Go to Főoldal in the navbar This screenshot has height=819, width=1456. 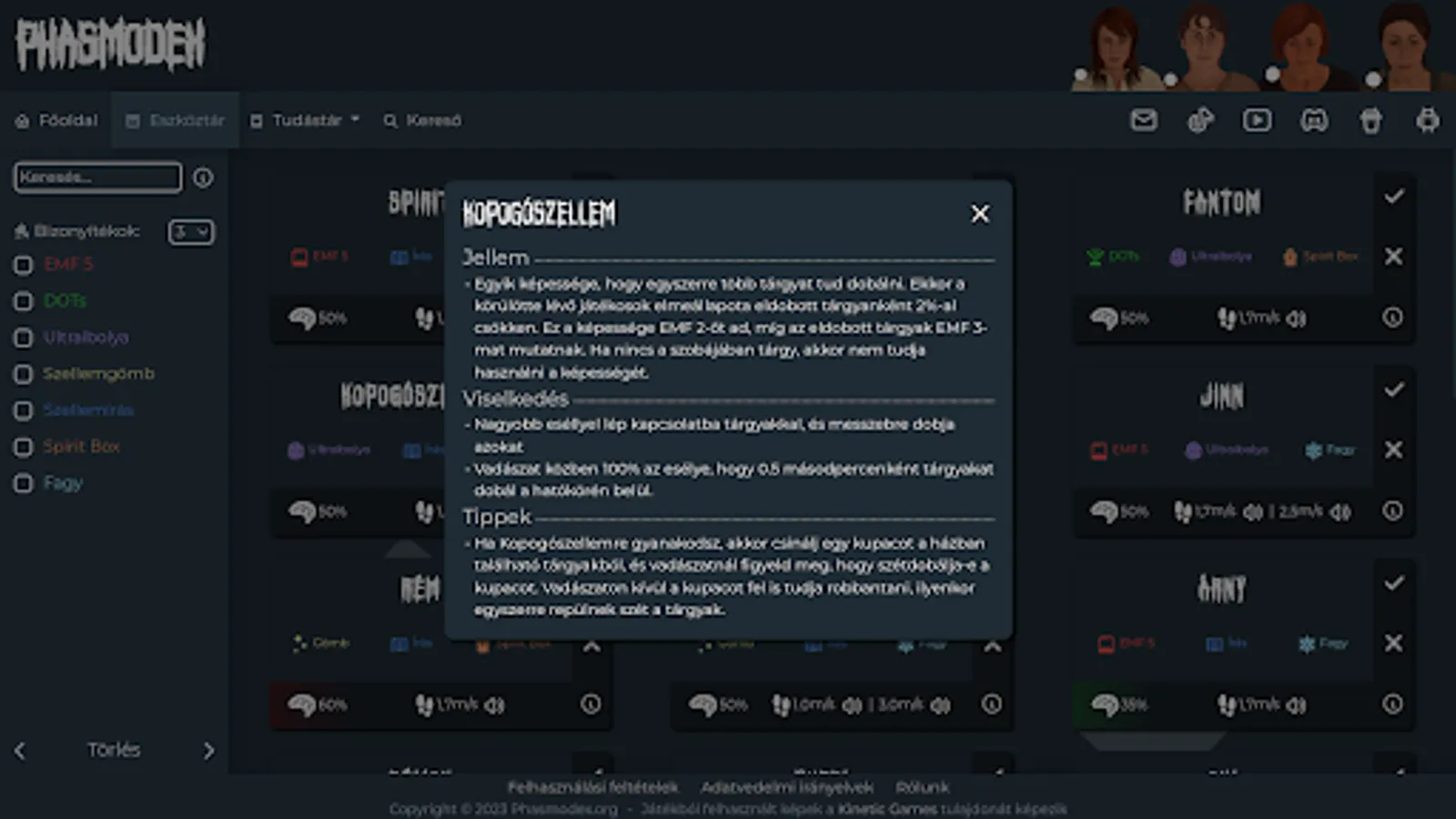(56, 120)
